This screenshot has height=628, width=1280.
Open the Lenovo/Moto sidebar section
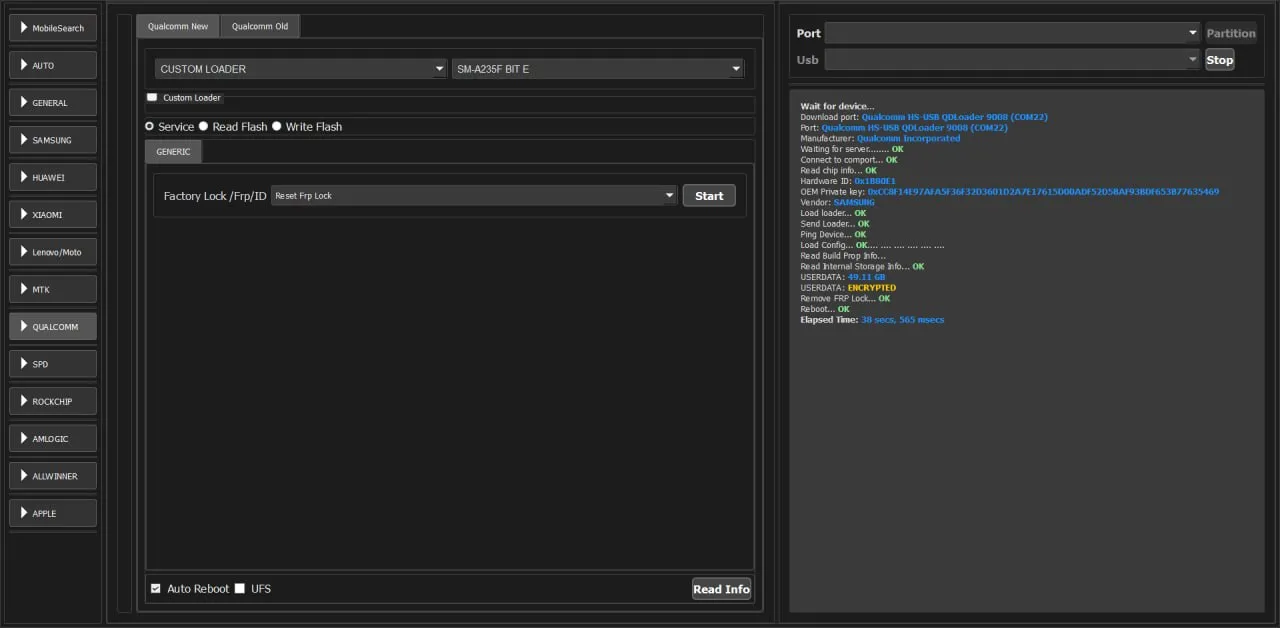53,252
